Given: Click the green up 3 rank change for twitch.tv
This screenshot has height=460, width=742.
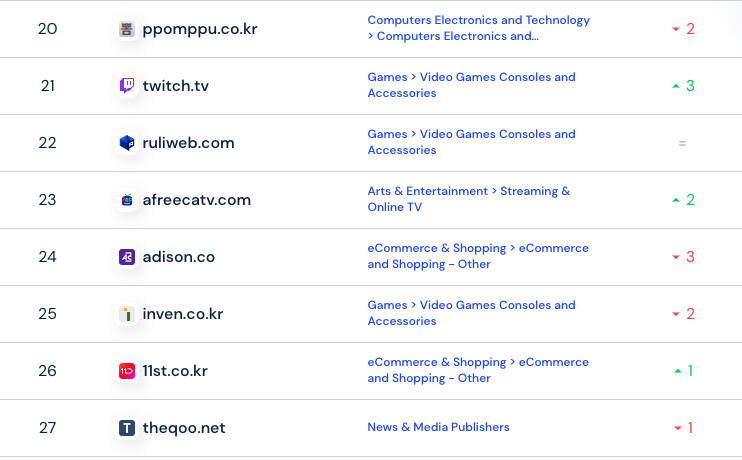Looking at the screenshot, I should pyautogui.click(x=683, y=86).
